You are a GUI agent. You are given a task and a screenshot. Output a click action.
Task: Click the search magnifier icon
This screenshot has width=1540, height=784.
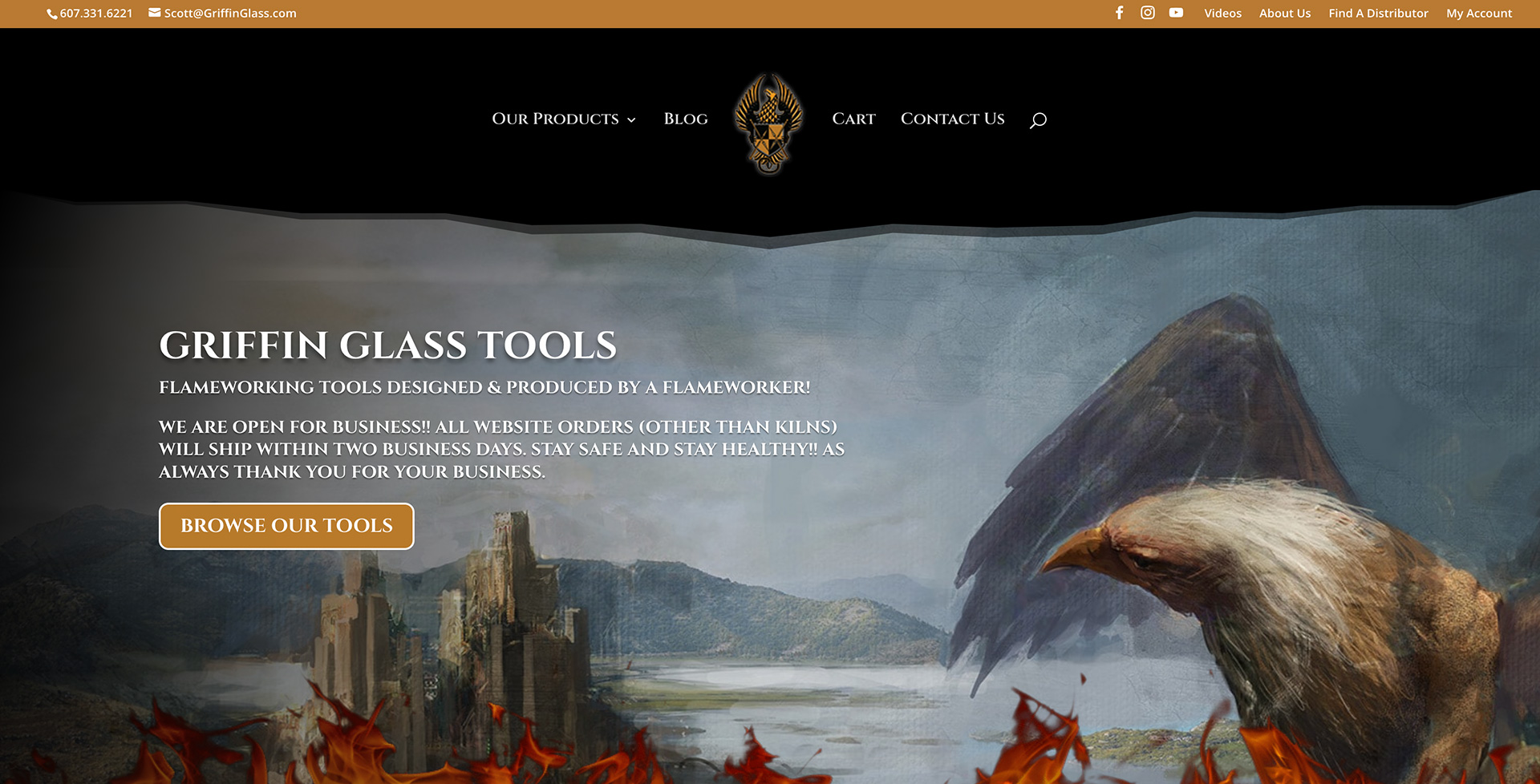pyautogui.click(x=1038, y=120)
